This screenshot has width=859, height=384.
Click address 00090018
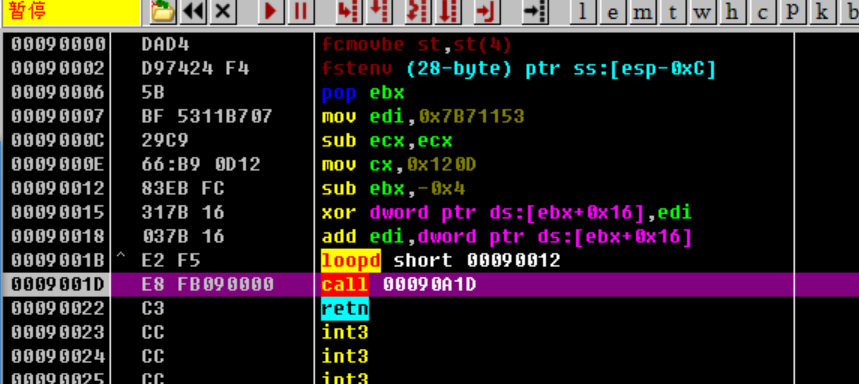click(x=58, y=237)
